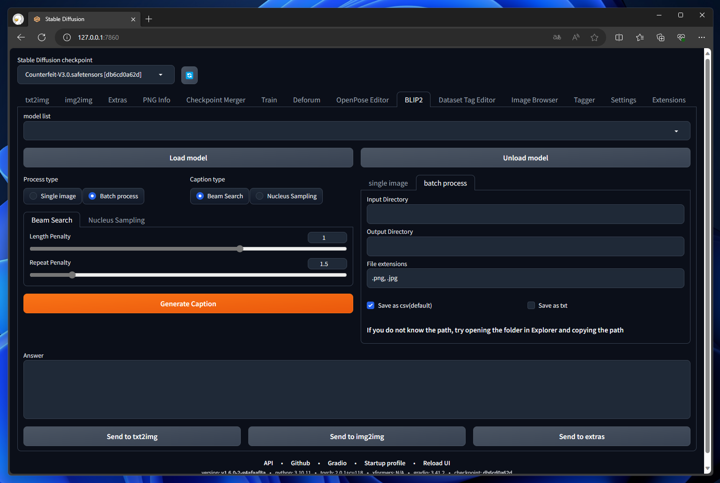This screenshot has width=720, height=483.
Task: Select Beam Search caption type radio
Action: tap(219, 196)
